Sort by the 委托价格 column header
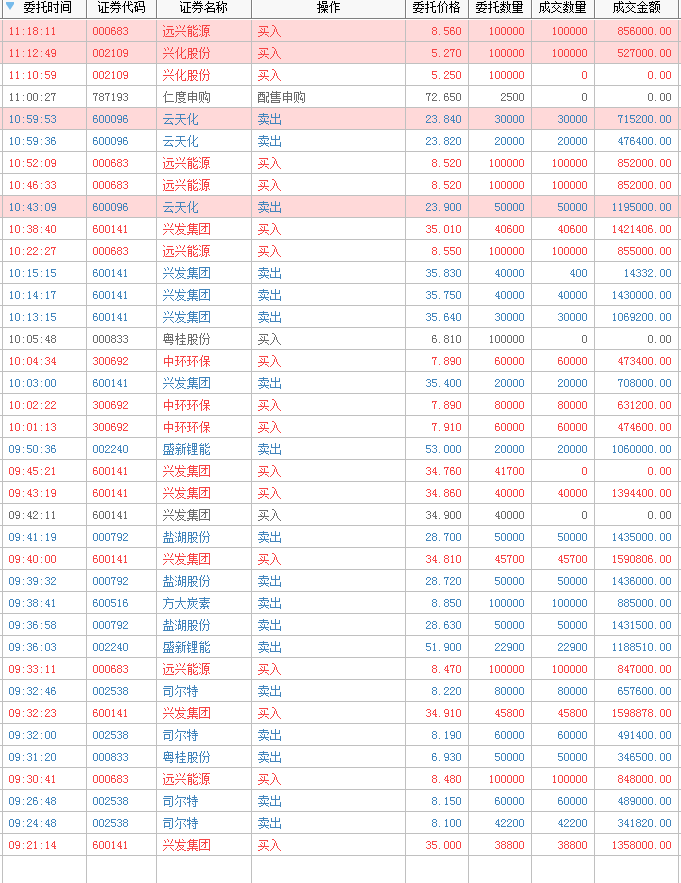The width and height of the screenshot is (681, 883). tap(437, 8)
